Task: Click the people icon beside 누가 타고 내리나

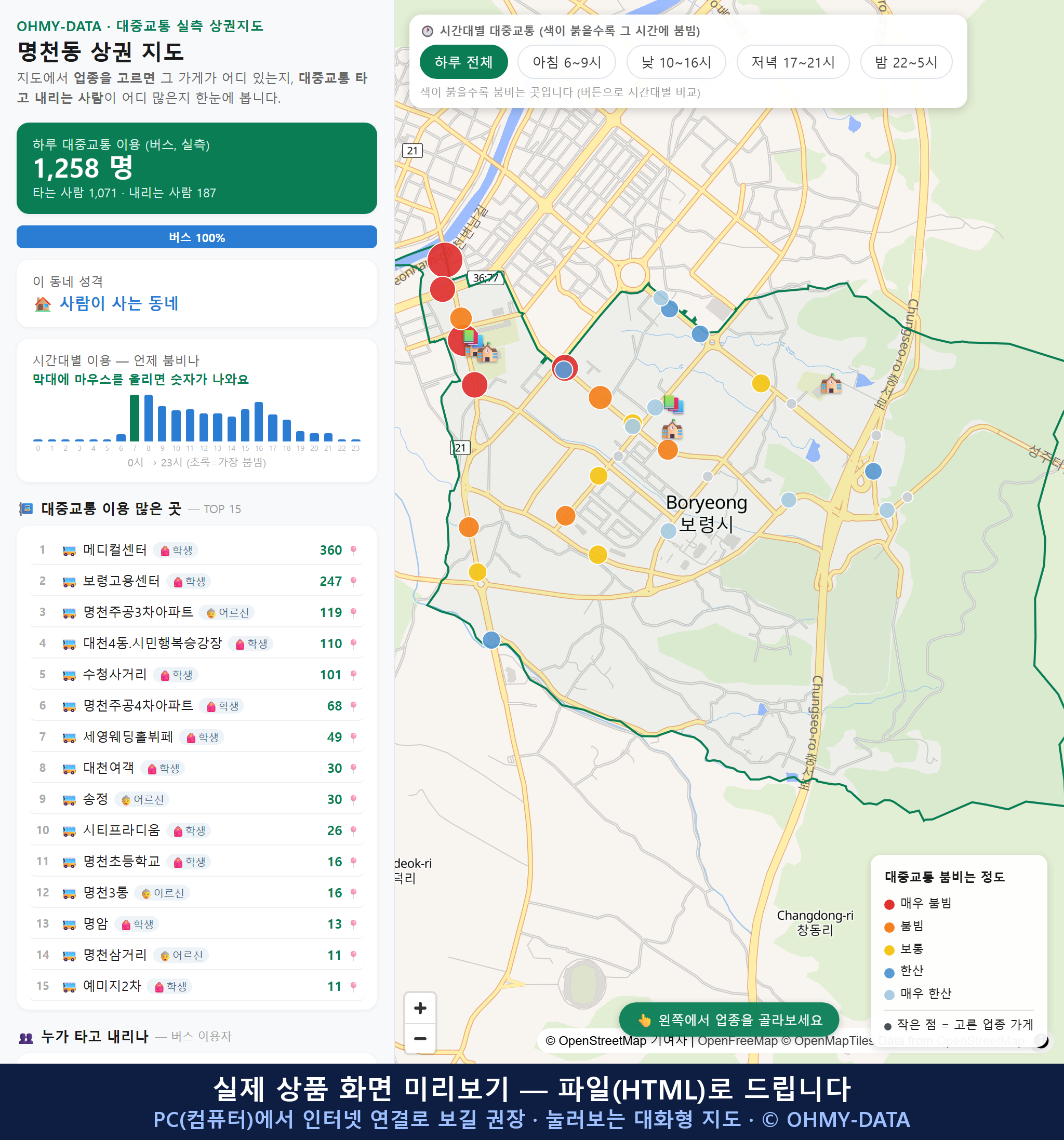Action: (x=26, y=1037)
